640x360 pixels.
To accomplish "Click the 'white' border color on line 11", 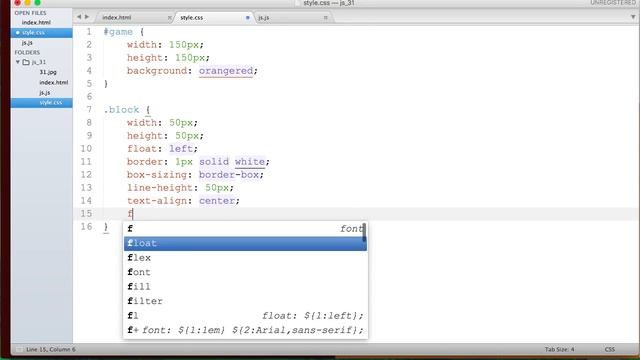I will coord(249,162).
